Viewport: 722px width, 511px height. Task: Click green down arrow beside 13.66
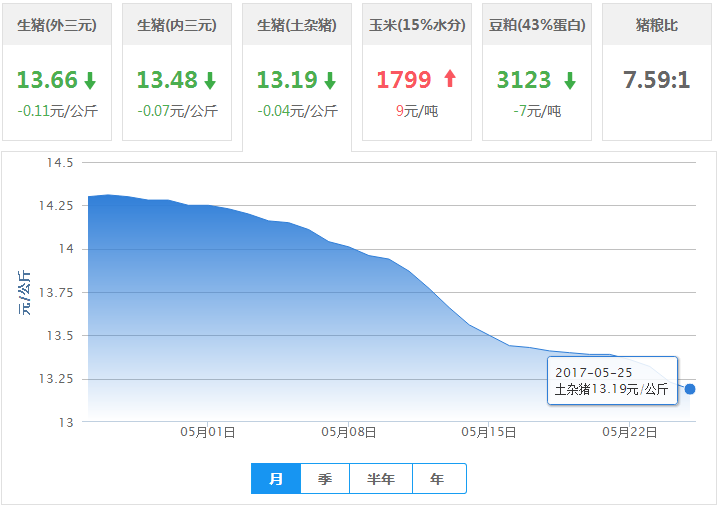[x=90, y=80]
